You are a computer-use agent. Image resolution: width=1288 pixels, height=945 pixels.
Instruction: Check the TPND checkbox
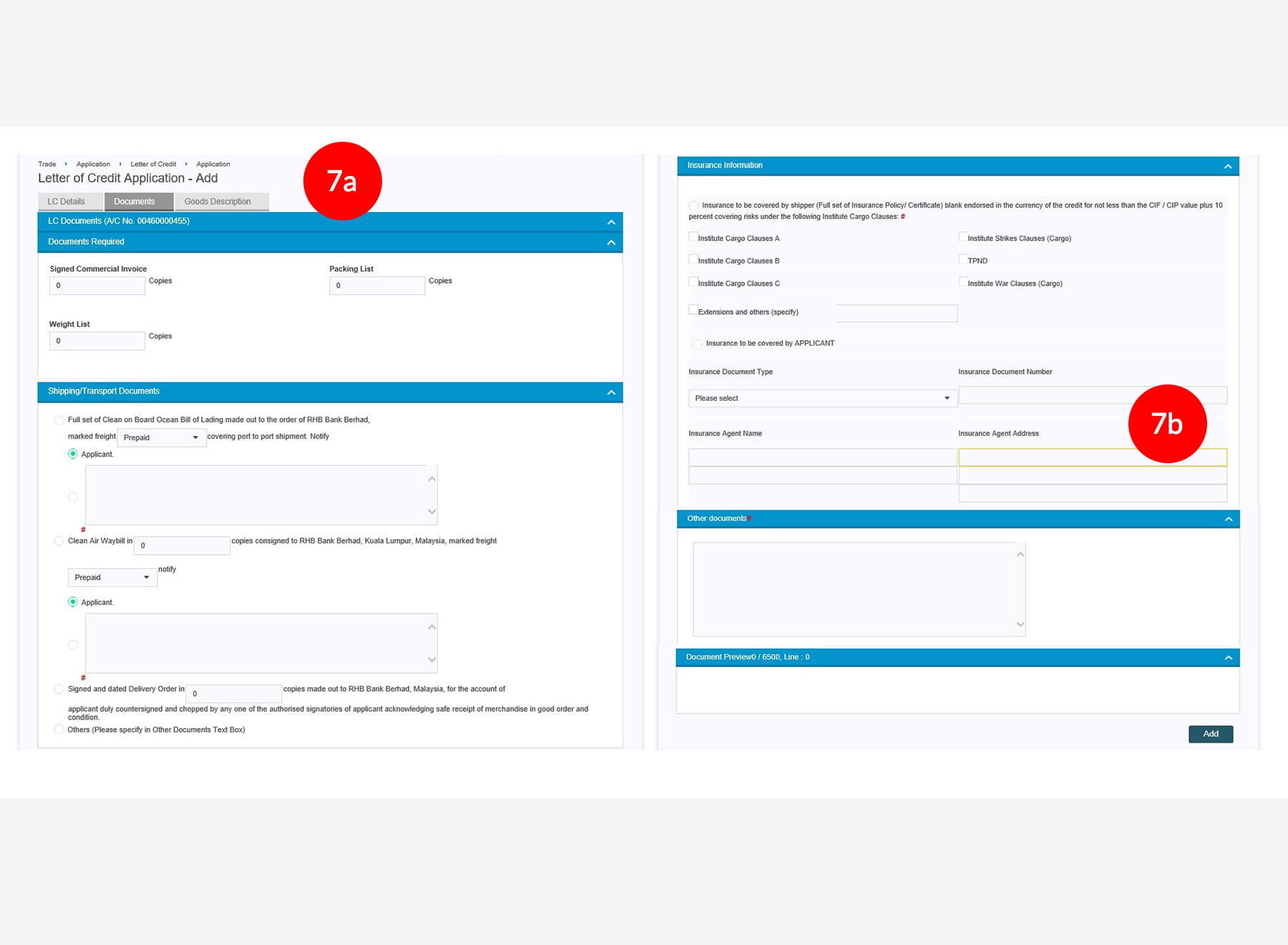963,259
